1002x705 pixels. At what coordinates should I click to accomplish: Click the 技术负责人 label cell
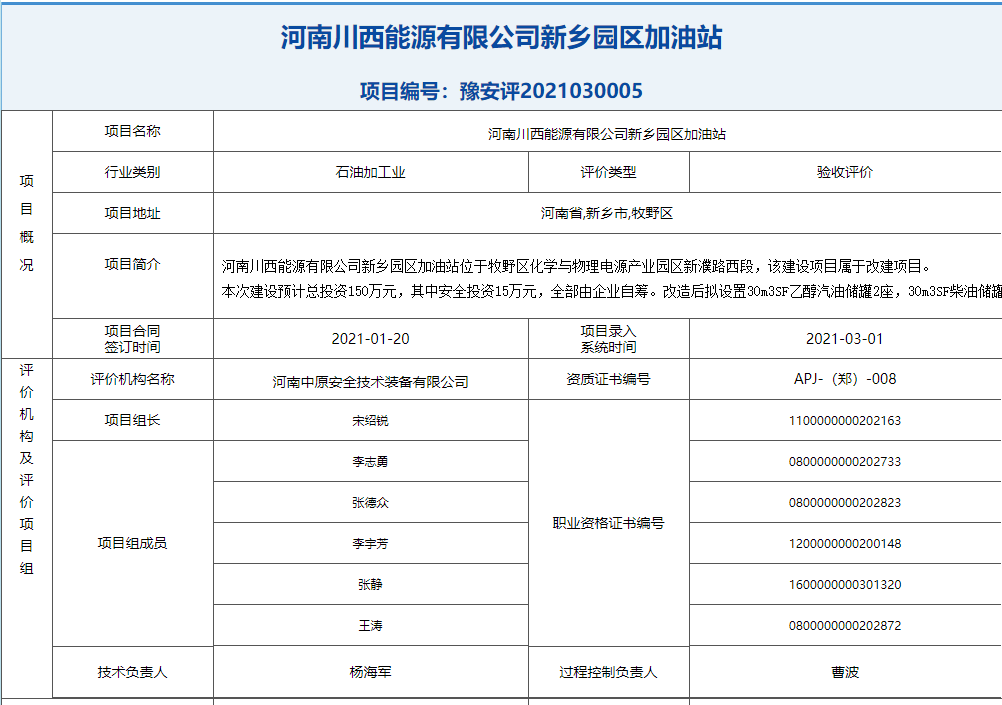[x=132, y=672]
